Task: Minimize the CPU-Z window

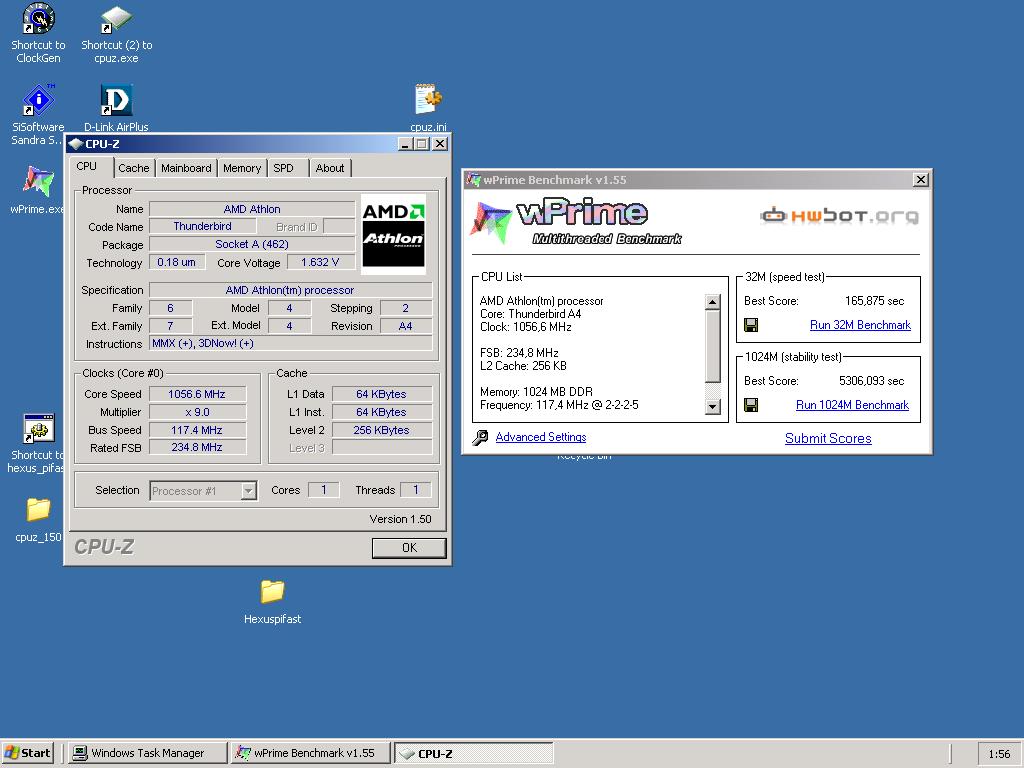Action: pos(406,144)
